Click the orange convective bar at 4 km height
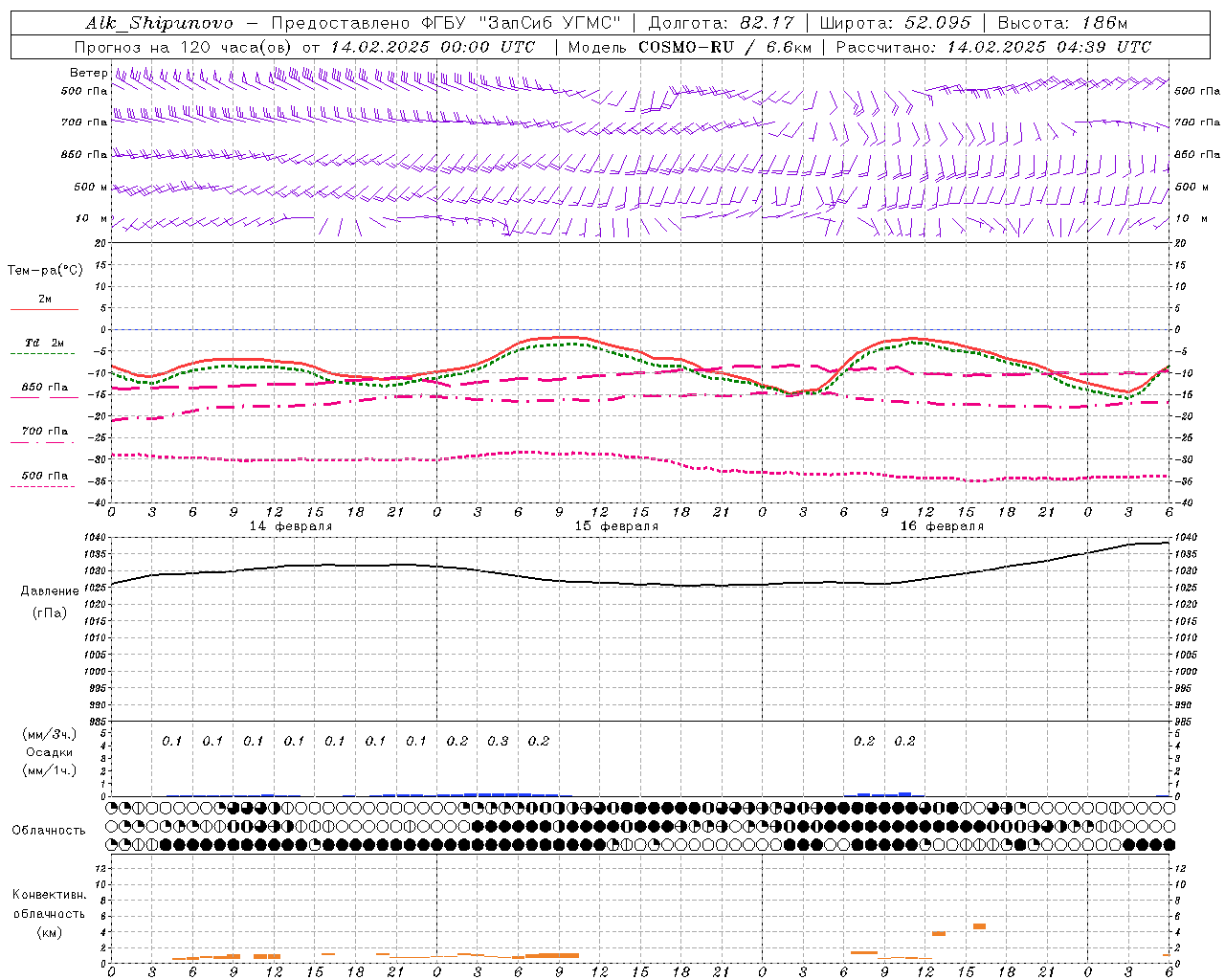Screen dimensions: 1225x980 point(939,933)
